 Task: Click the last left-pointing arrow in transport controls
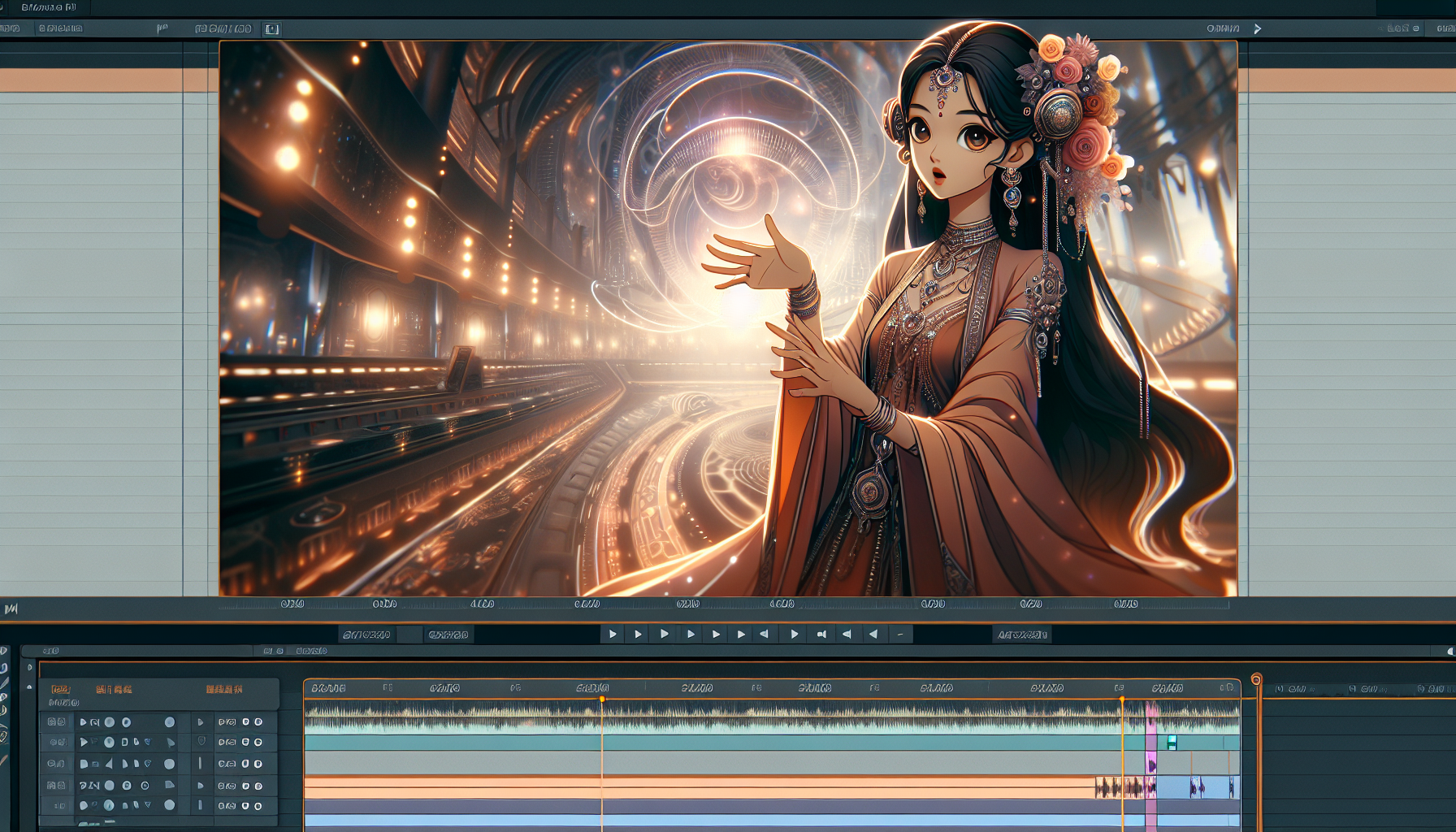[873, 635]
